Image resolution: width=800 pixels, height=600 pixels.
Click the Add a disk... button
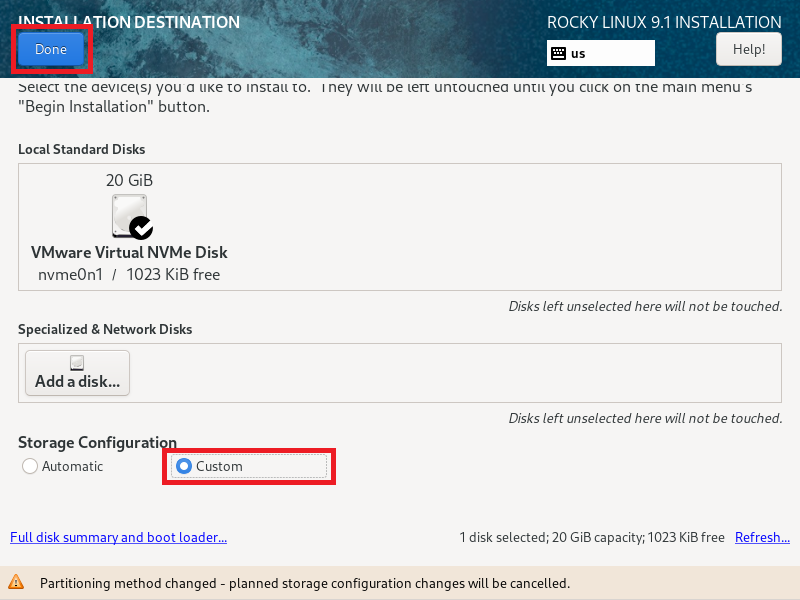[78, 373]
